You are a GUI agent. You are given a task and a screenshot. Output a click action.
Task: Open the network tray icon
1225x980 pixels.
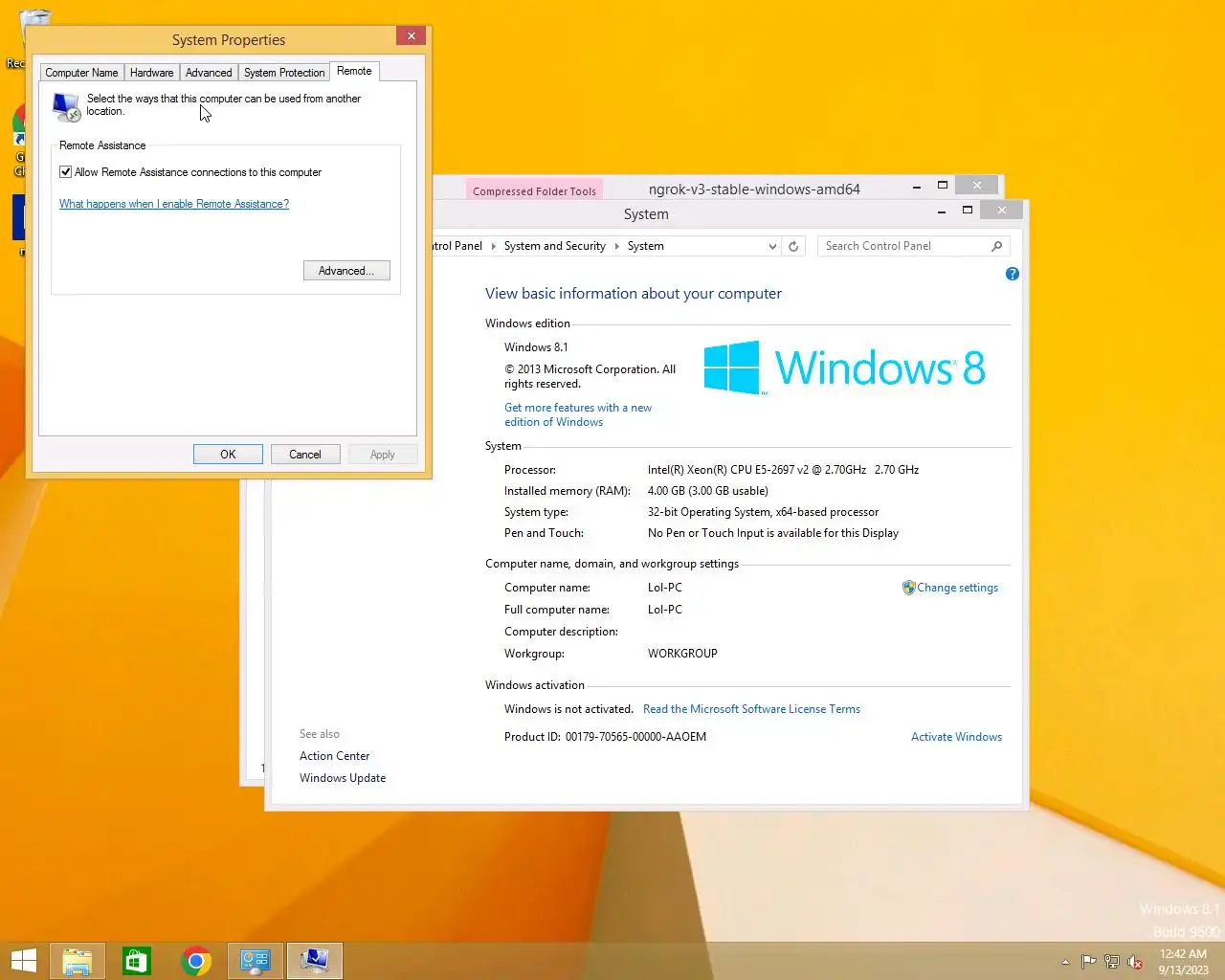click(1112, 962)
